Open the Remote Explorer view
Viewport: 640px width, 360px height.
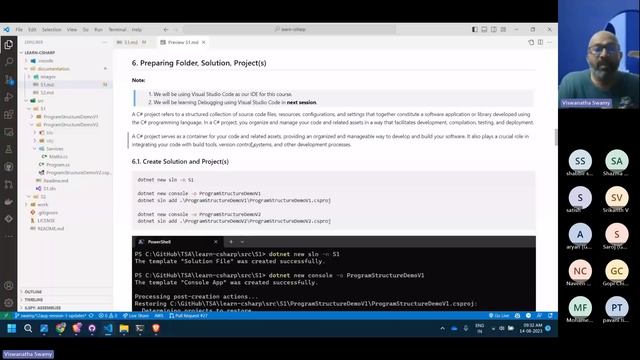click(9, 132)
